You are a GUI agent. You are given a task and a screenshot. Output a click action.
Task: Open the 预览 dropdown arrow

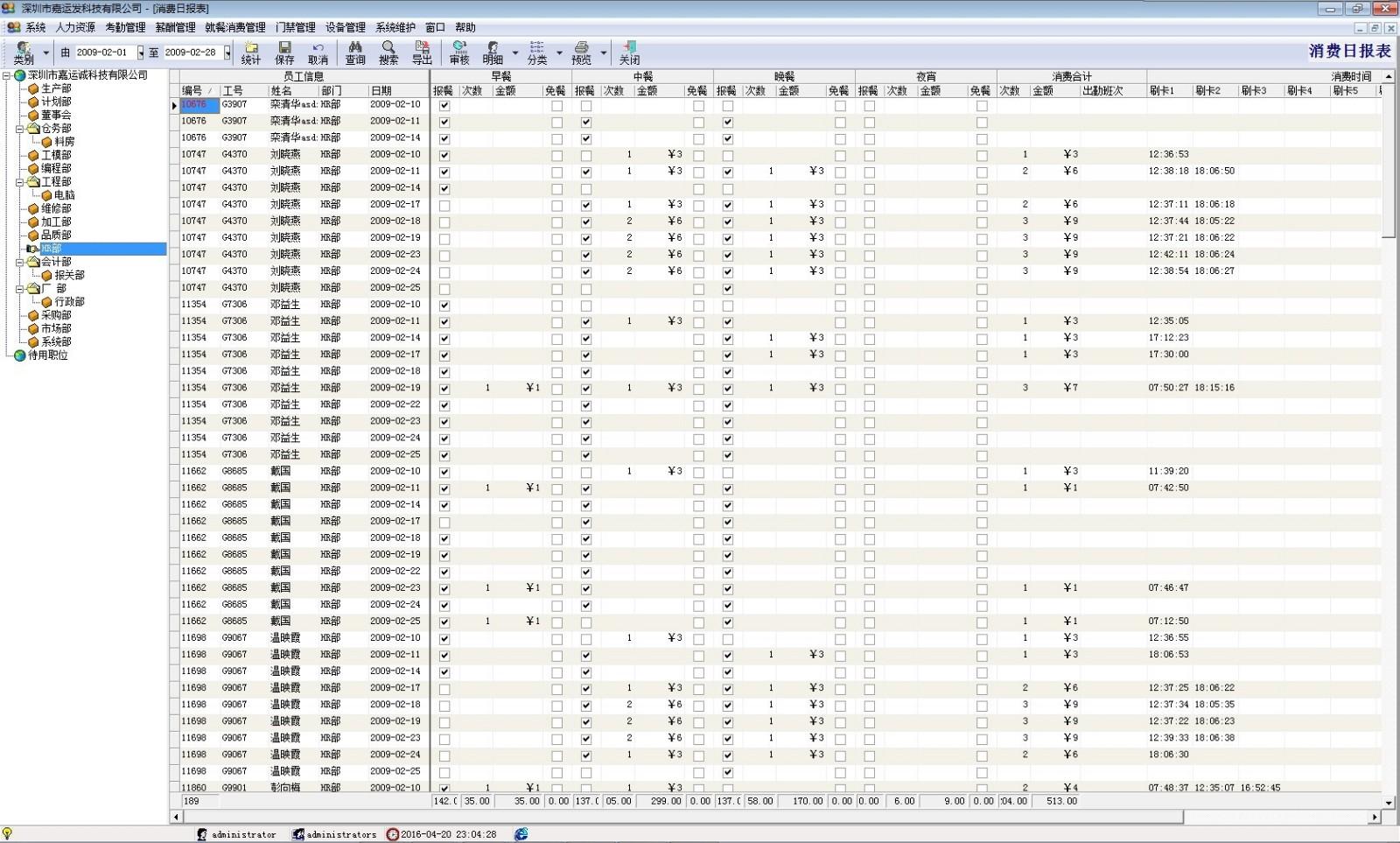coord(604,53)
